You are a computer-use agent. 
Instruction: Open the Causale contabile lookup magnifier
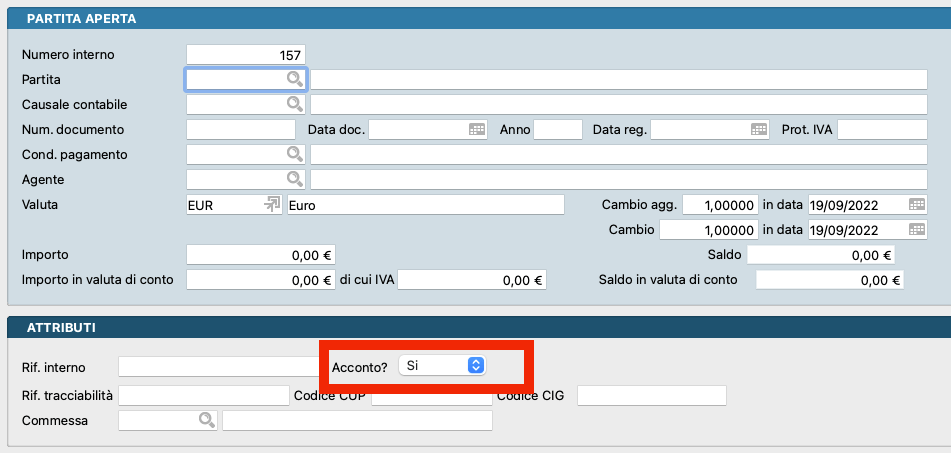[x=295, y=104]
